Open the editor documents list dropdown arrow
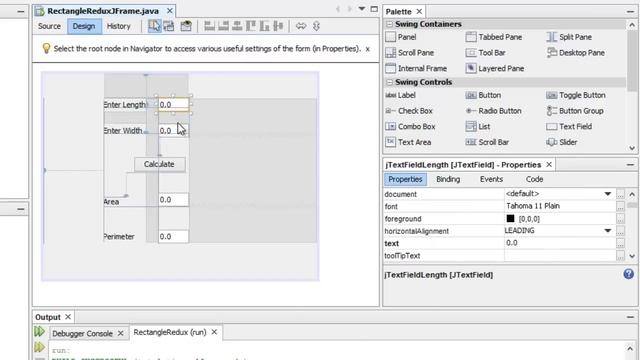Viewport: 640px width, 360px height. (x=362, y=9)
